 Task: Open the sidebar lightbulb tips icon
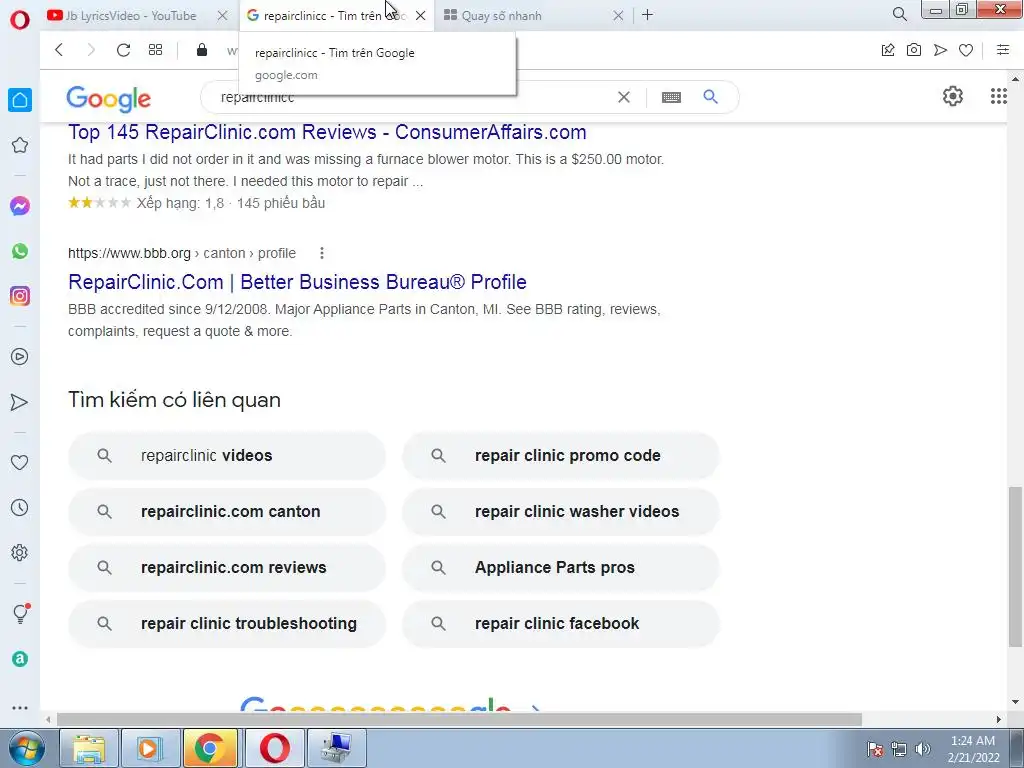coord(21,613)
